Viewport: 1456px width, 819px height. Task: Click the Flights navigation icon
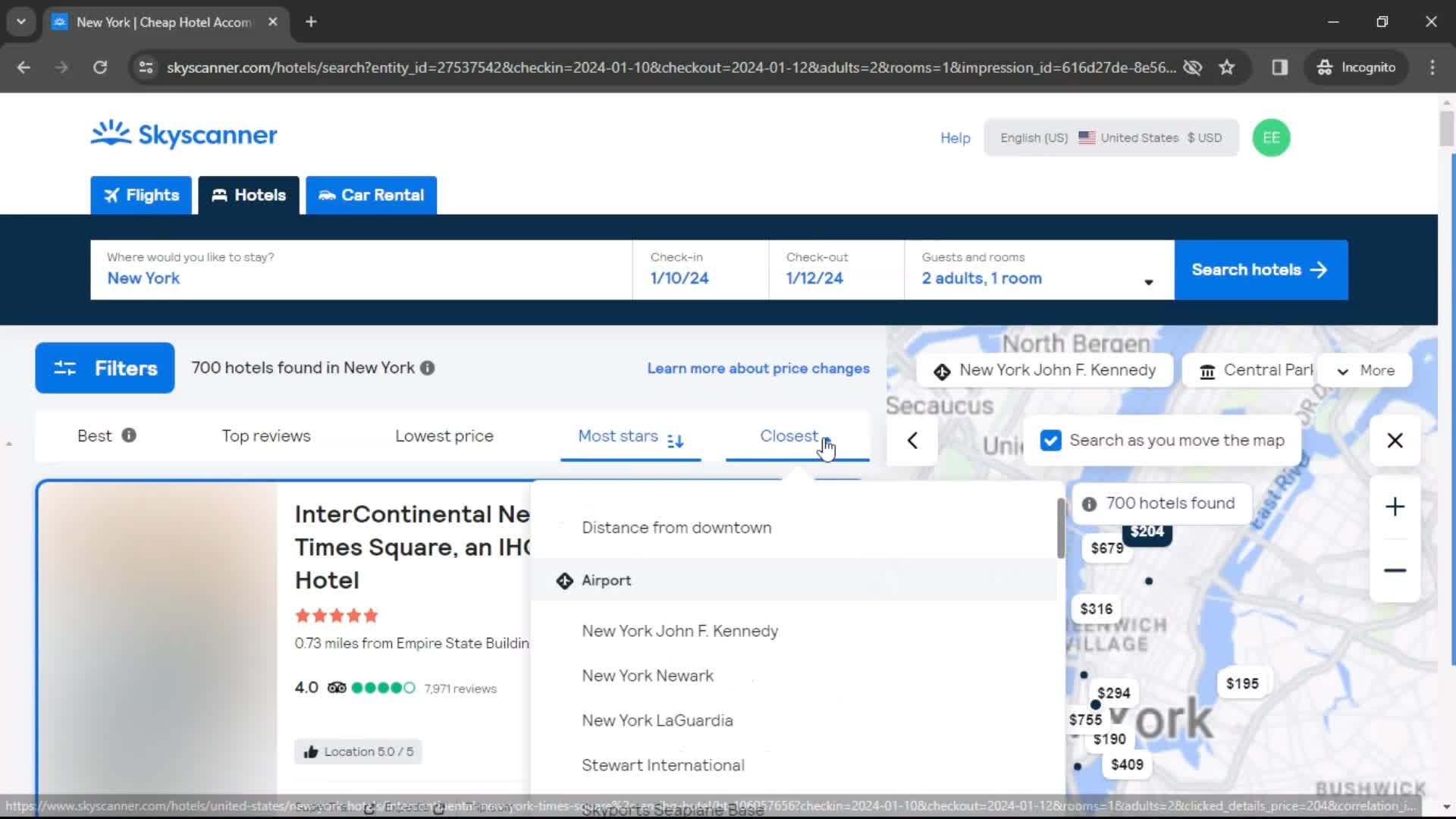tap(113, 195)
